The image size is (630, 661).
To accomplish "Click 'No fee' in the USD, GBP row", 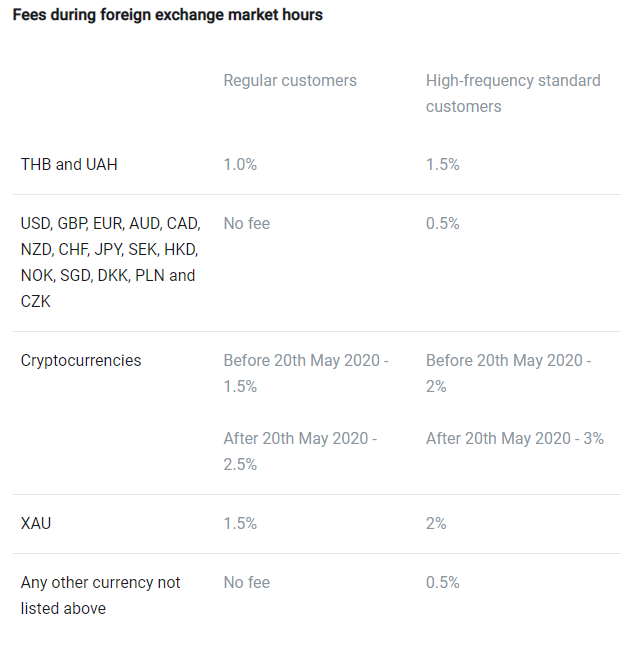I will point(247,223).
